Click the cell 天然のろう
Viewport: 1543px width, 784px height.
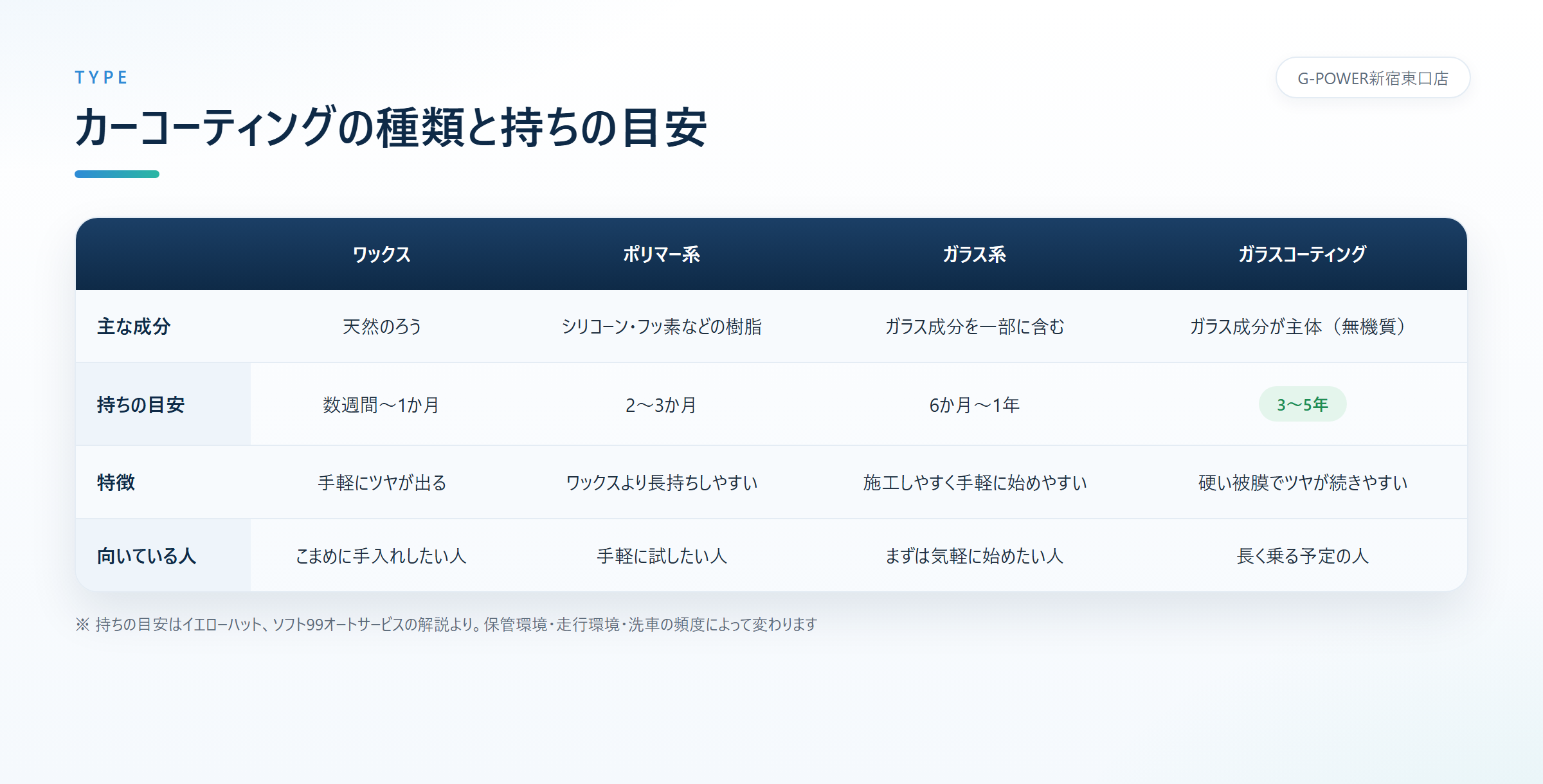coord(381,326)
